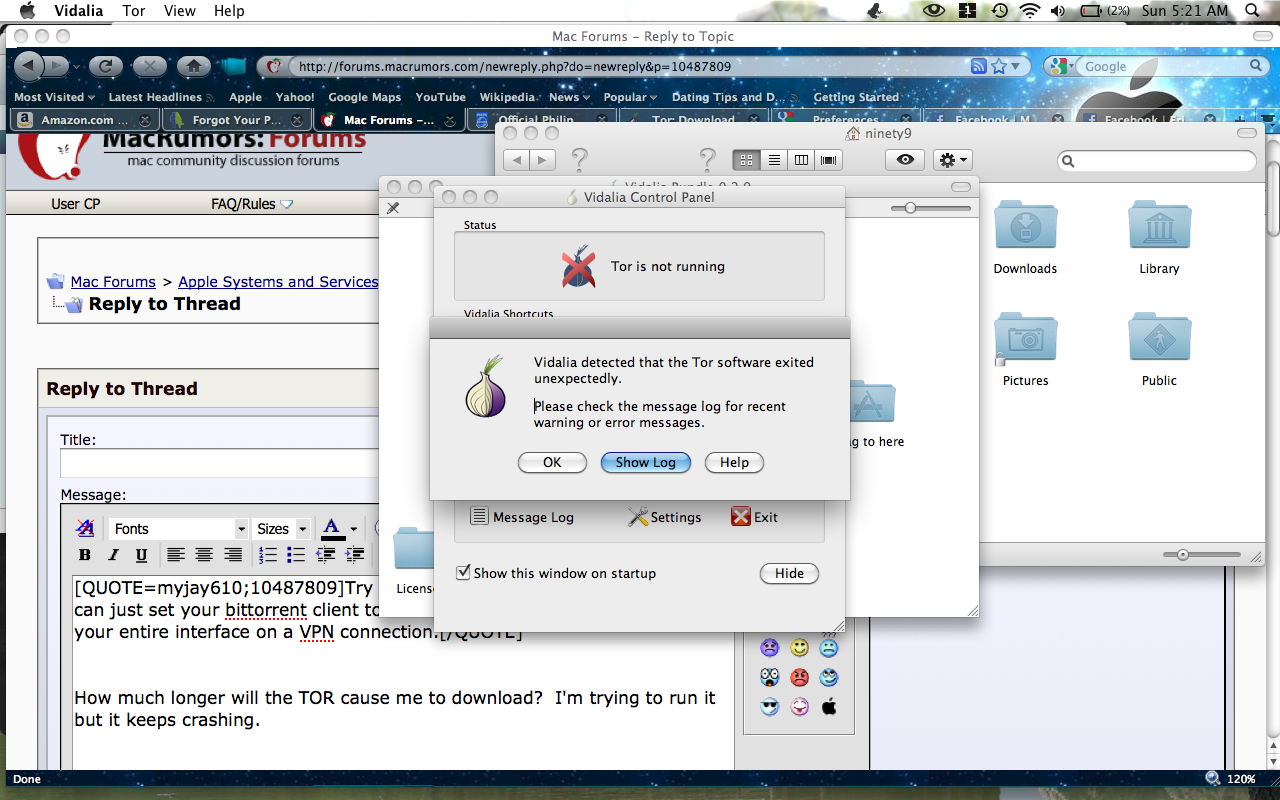Switch Finder to column view
Viewport: 1280px width, 800px height.
[801, 160]
